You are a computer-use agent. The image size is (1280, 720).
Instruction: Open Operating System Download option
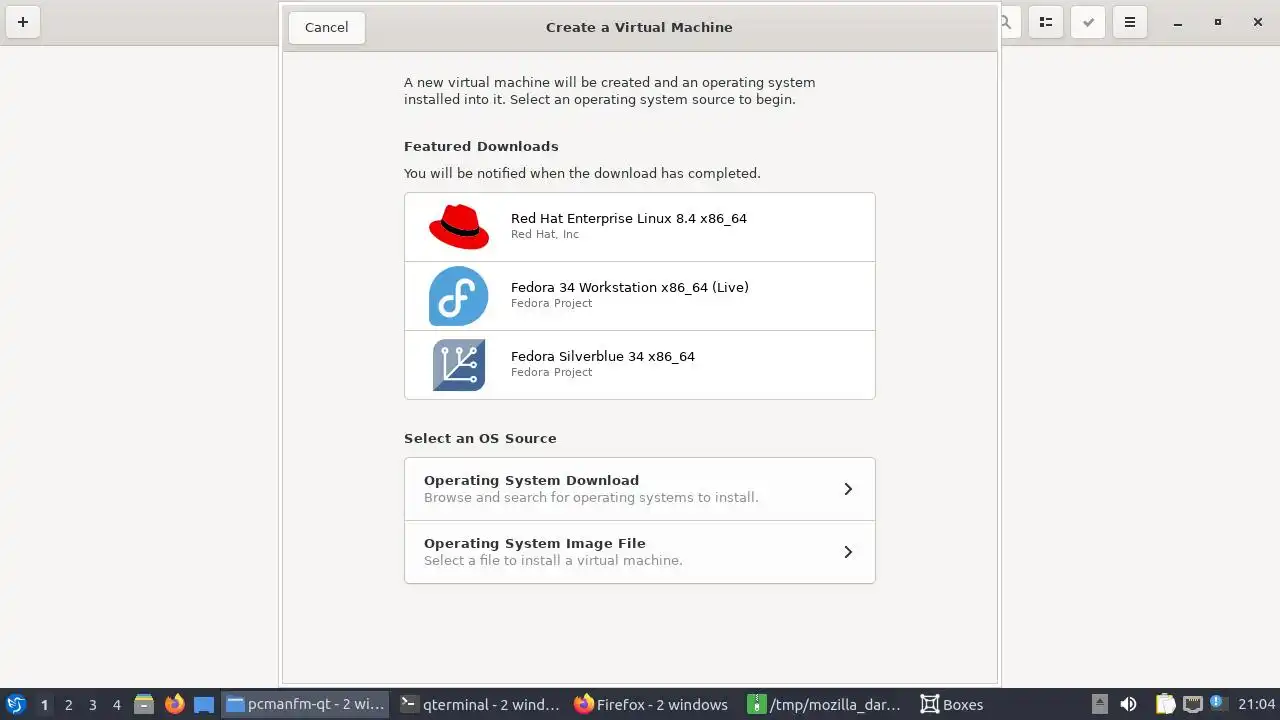pyautogui.click(x=640, y=489)
